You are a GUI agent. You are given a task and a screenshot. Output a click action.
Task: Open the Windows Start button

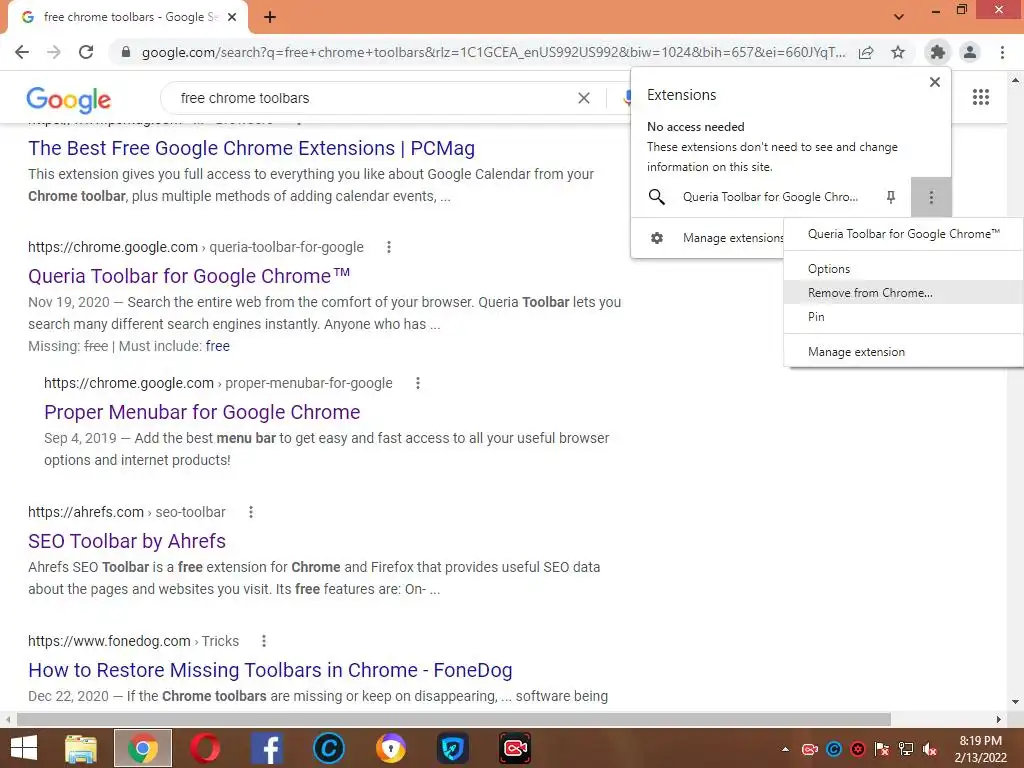(24, 748)
